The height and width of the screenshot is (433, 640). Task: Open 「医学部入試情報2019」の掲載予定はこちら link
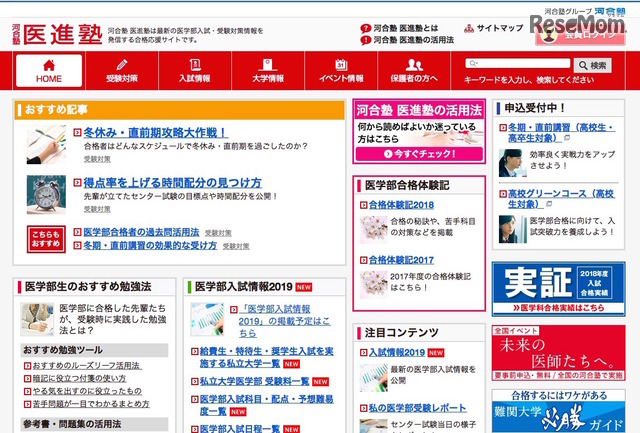click(x=284, y=321)
